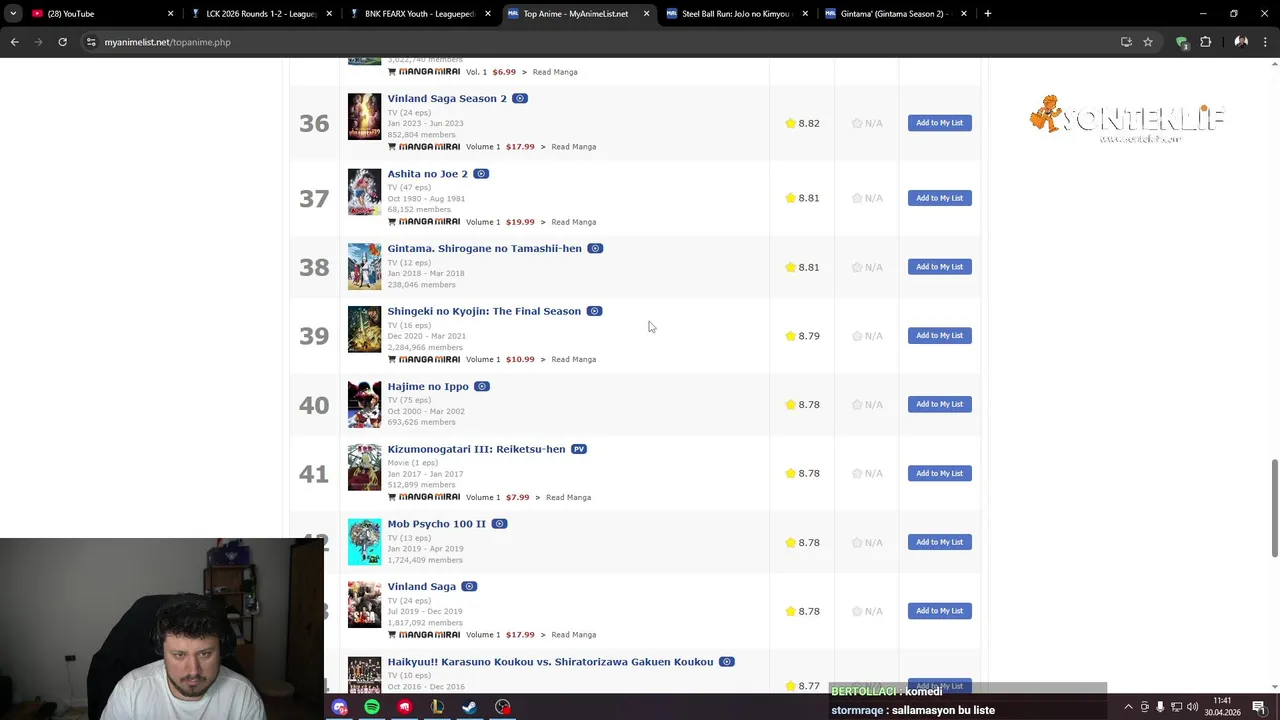This screenshot has width=1280, height=720.
Task: Open the browser profile avatar
Action: pos(1241,42)
